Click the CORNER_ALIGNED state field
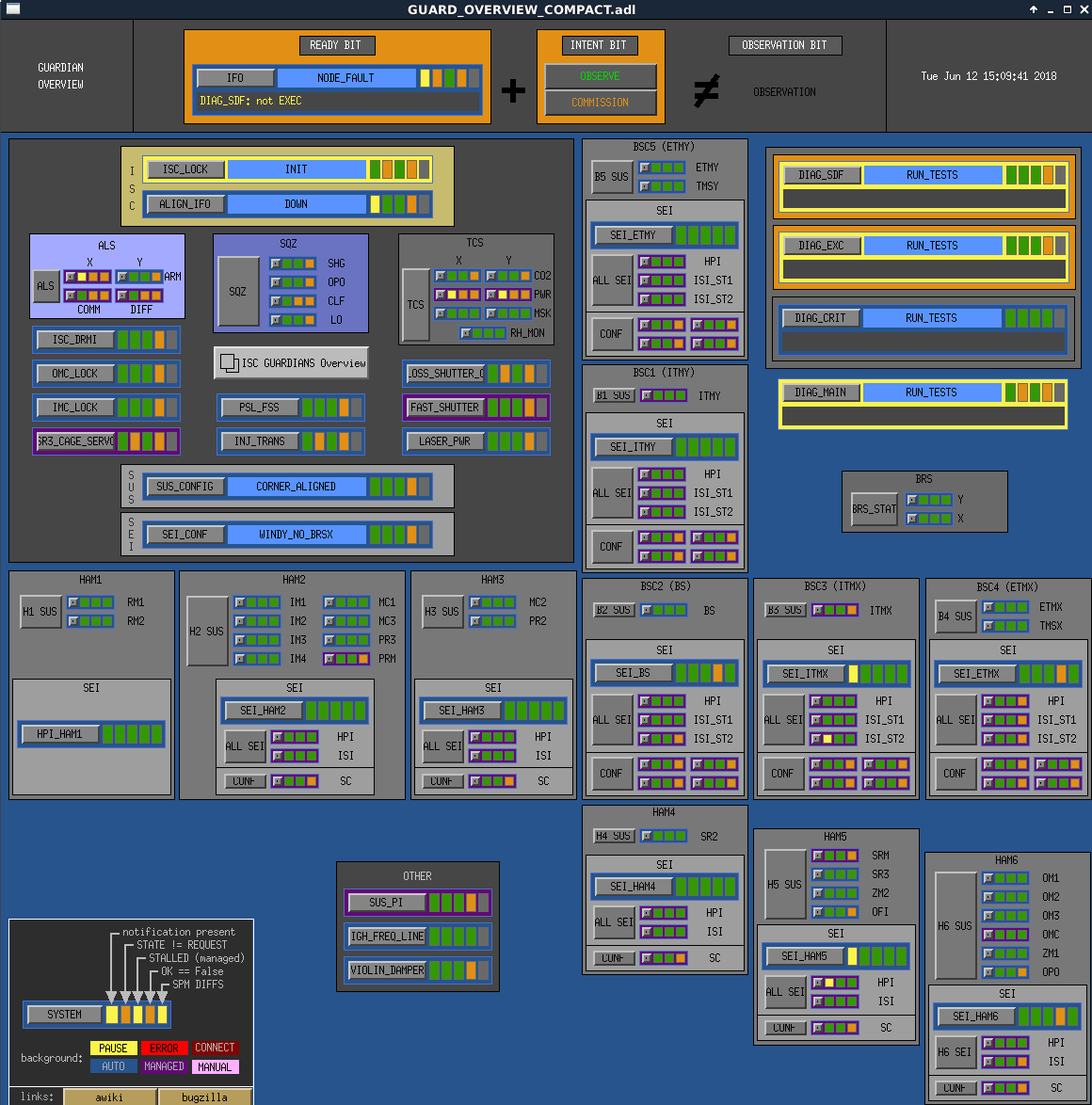Viewport: 1092px width, 1105px height. point(296,487)
